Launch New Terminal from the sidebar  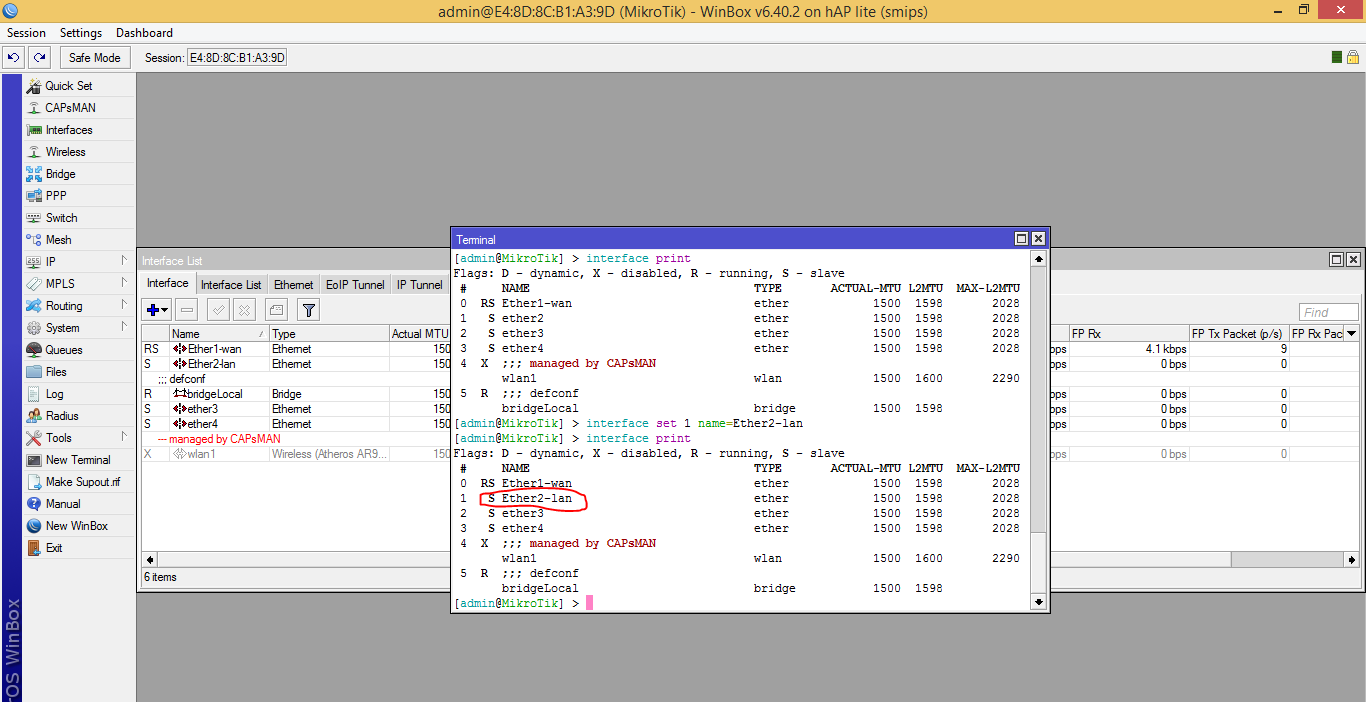tap(78, 460)
